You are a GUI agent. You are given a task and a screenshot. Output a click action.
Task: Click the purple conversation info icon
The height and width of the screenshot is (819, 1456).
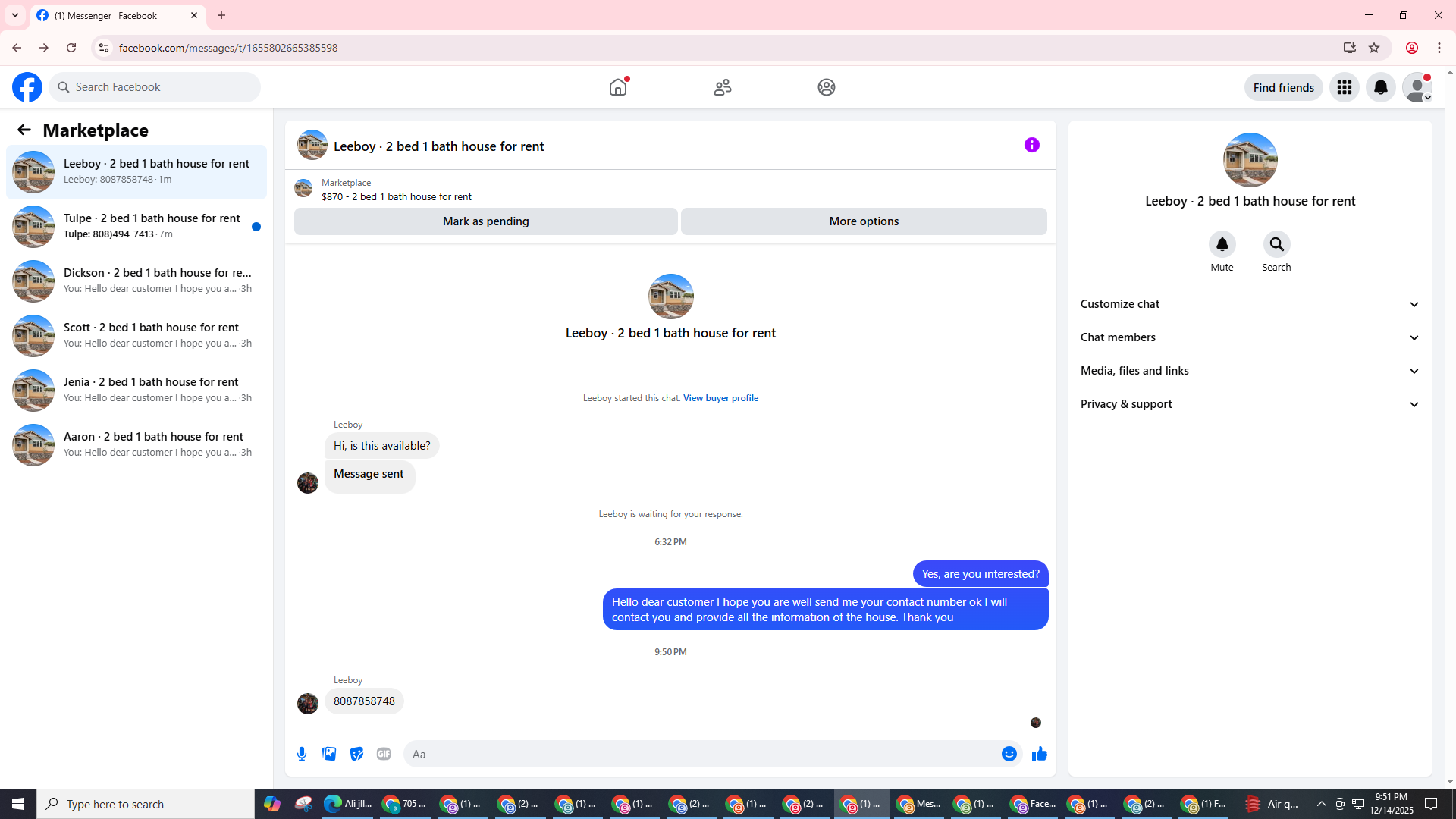pos(1031,145)
